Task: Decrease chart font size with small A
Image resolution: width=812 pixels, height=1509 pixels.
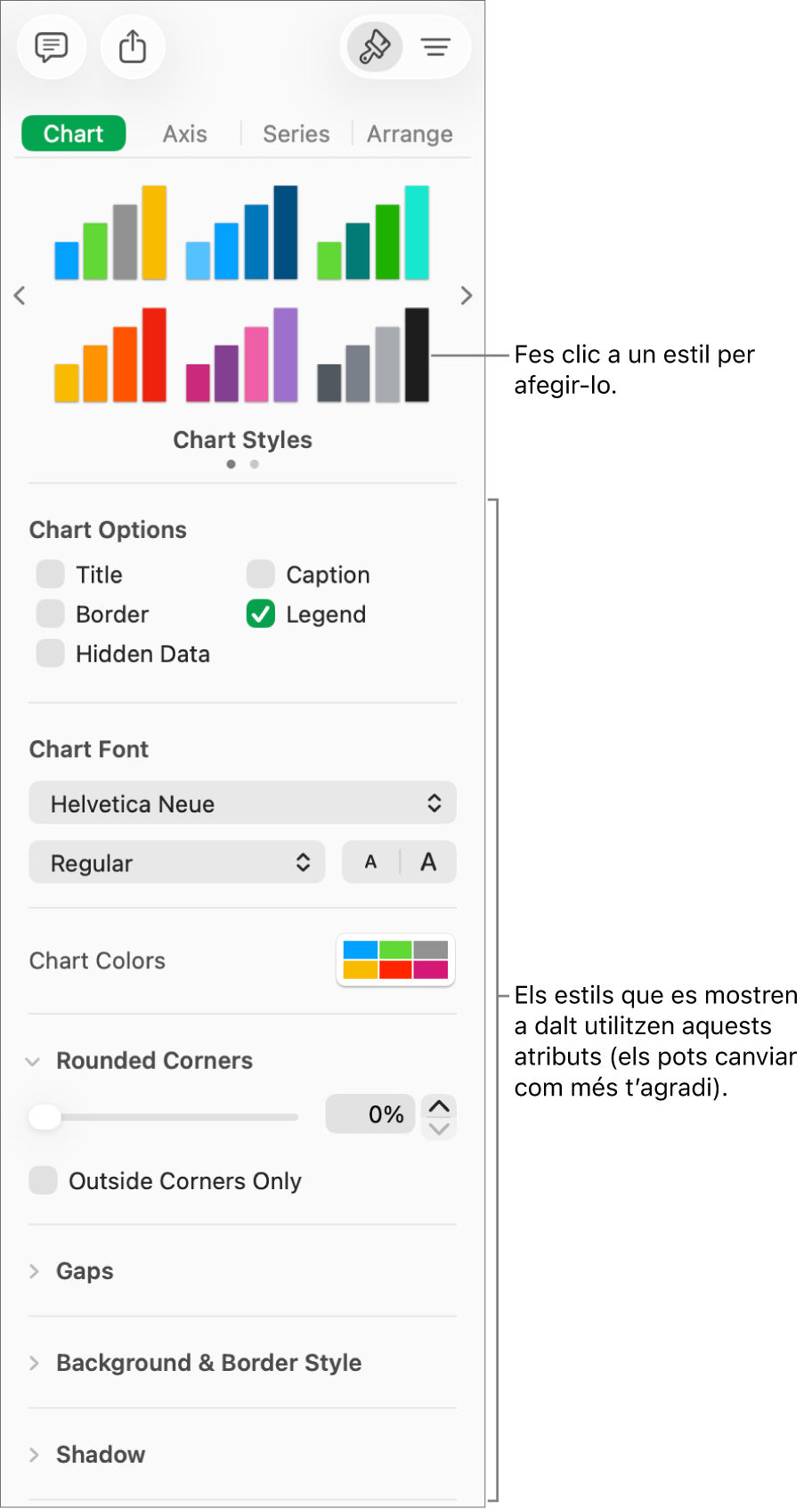Action: (x=371, y=862)
